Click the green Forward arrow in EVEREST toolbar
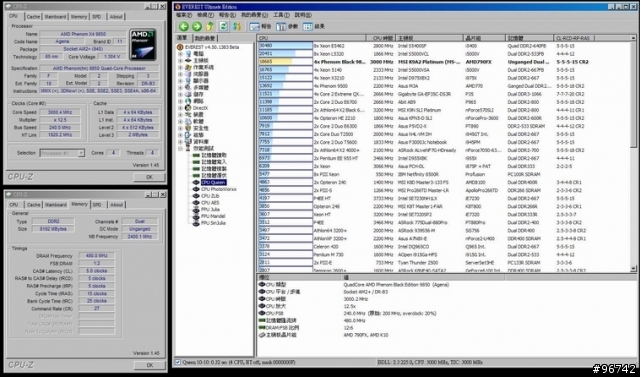This screenshot has height=377, width=640. point(197,27)
